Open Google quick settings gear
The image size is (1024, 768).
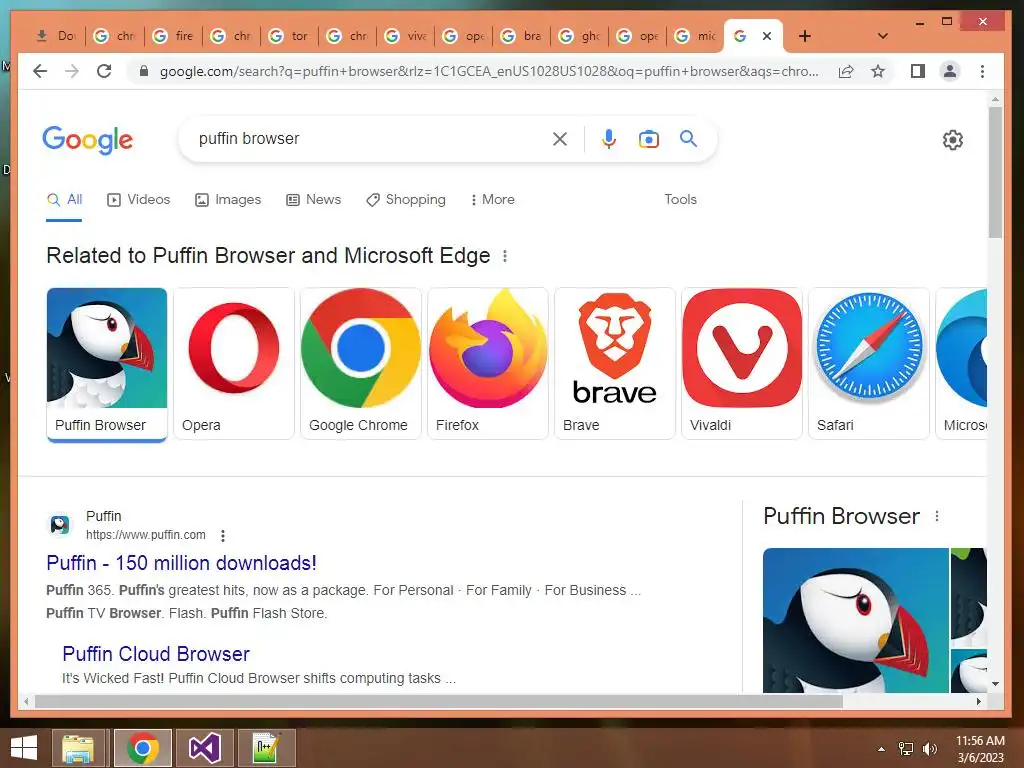click(x=953, y=140)
